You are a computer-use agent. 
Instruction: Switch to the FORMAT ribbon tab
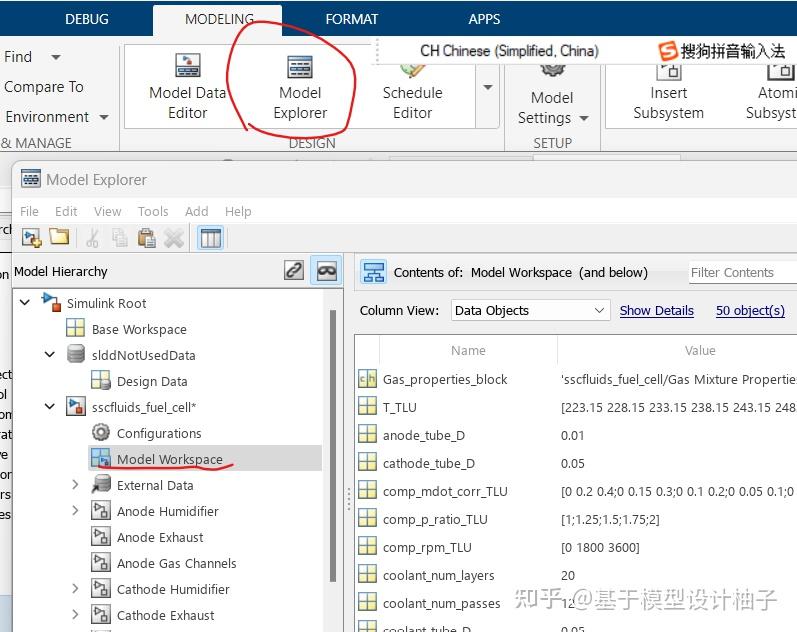[351, 19]
